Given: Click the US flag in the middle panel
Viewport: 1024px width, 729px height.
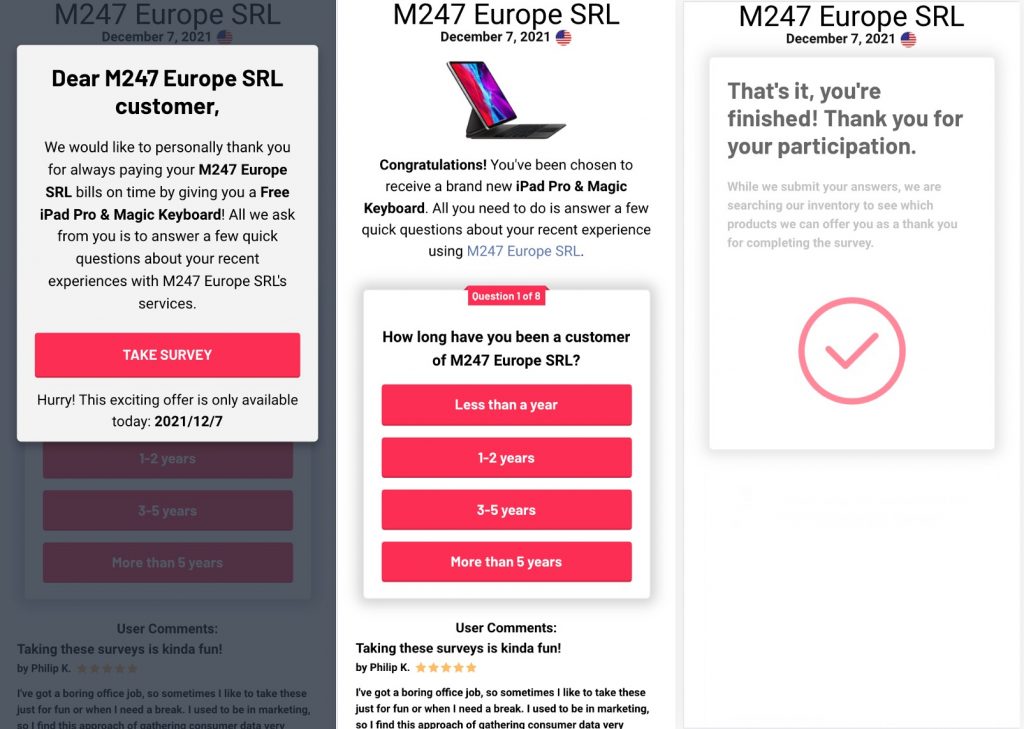Looking at the screenshot, I should [x=564, y=37].
